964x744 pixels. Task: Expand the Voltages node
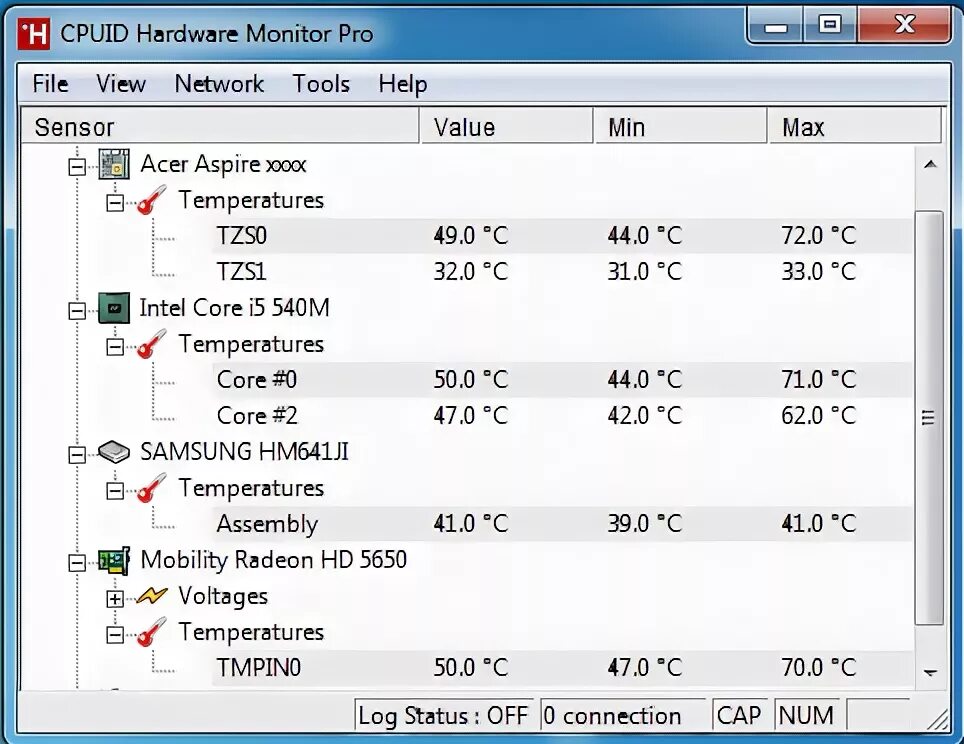click(115, 598)
